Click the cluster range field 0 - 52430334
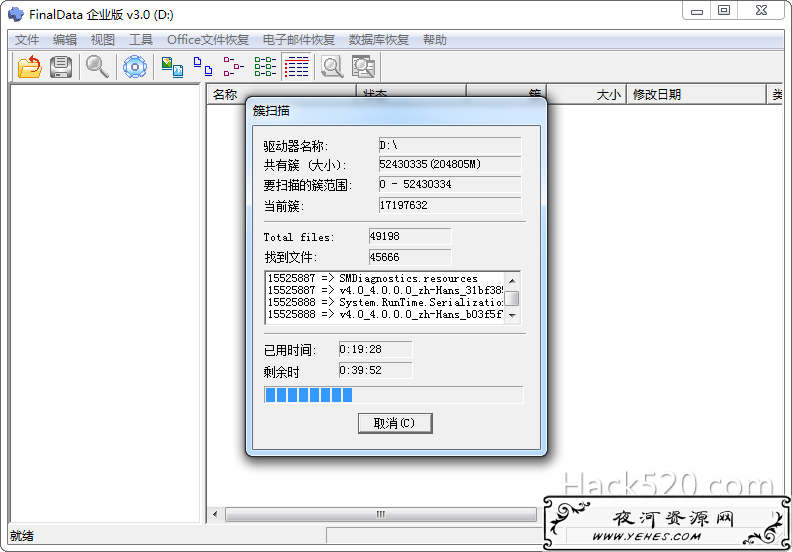The image size is (792, 552). click(450, 184)
